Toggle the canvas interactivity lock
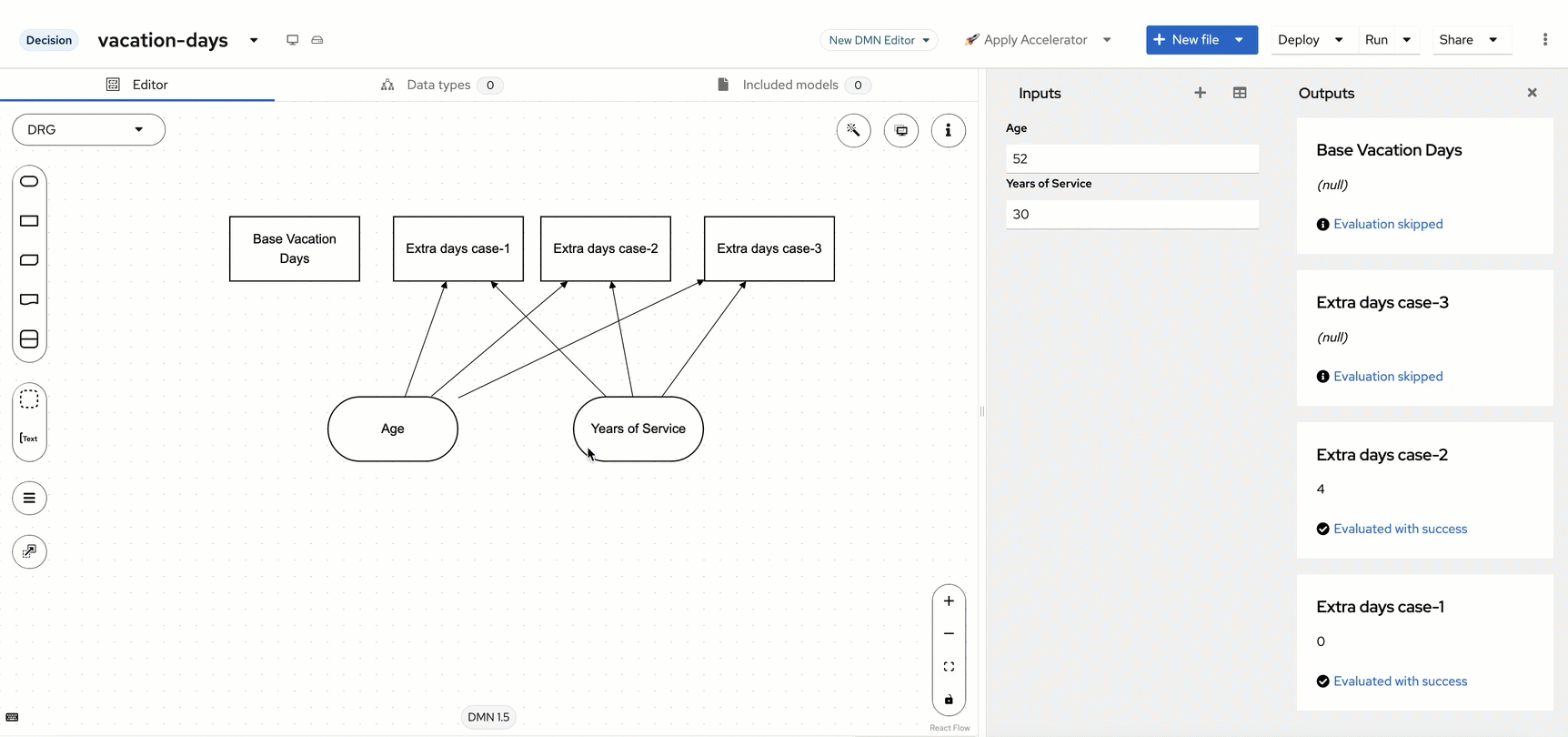This screenshot has width=1568, height=737. (x=949, y=700)
